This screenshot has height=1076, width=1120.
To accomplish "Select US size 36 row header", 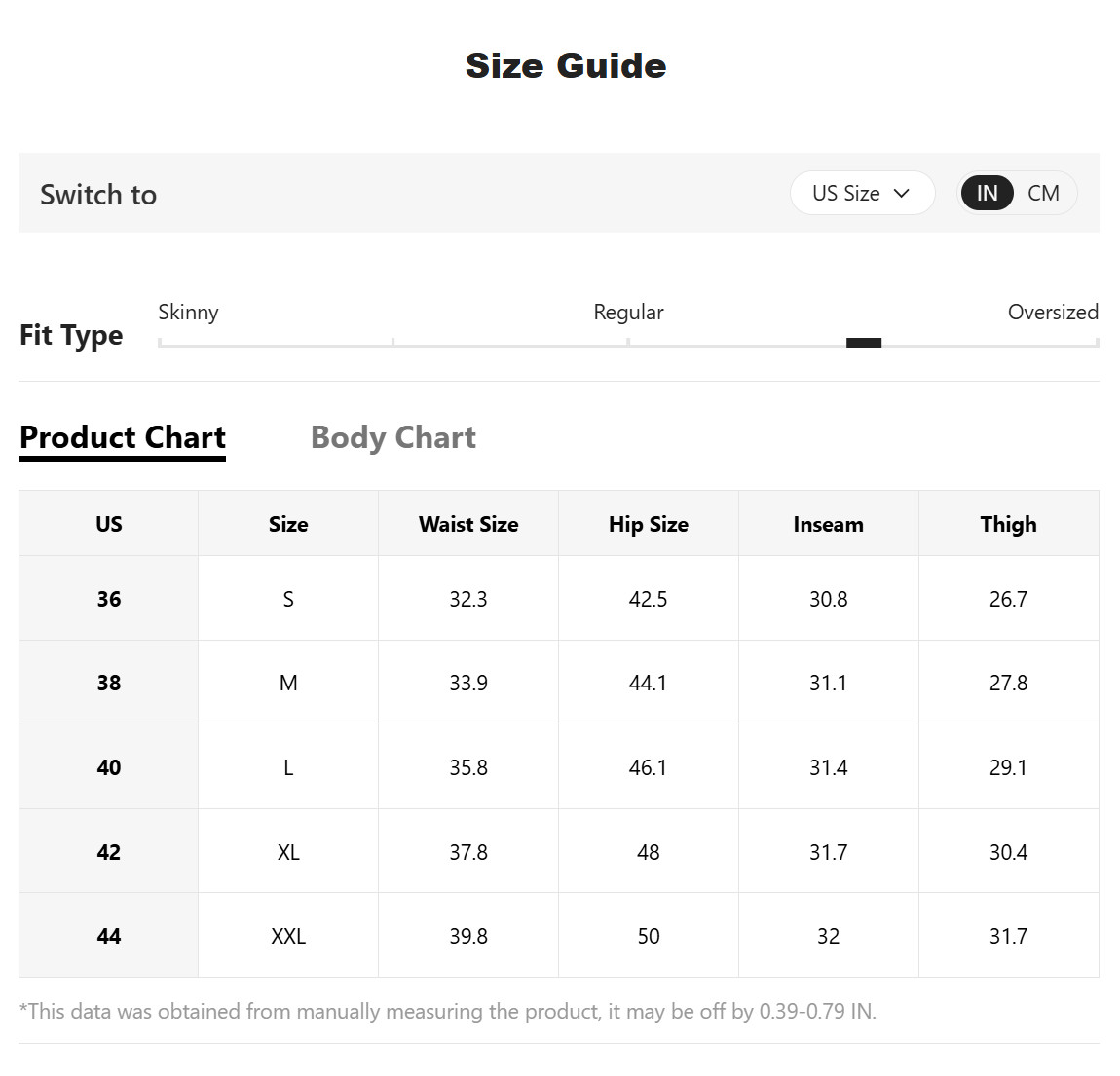I will (x=108, y=598).
